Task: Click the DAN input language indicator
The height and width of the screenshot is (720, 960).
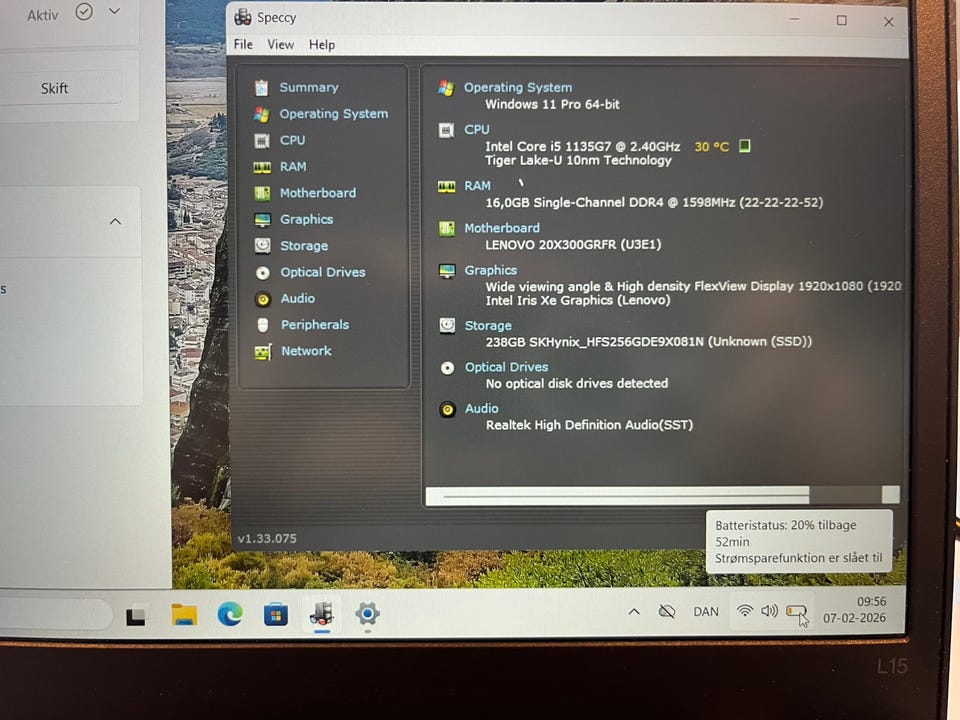Action: point(705,612)
